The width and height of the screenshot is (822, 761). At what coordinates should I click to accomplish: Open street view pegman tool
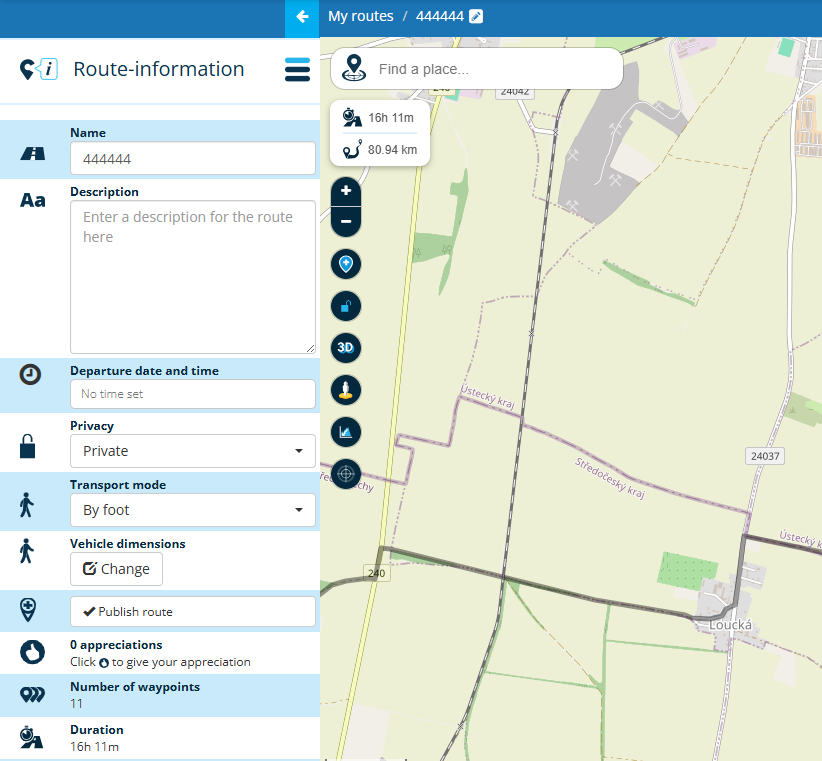(346, 390)
